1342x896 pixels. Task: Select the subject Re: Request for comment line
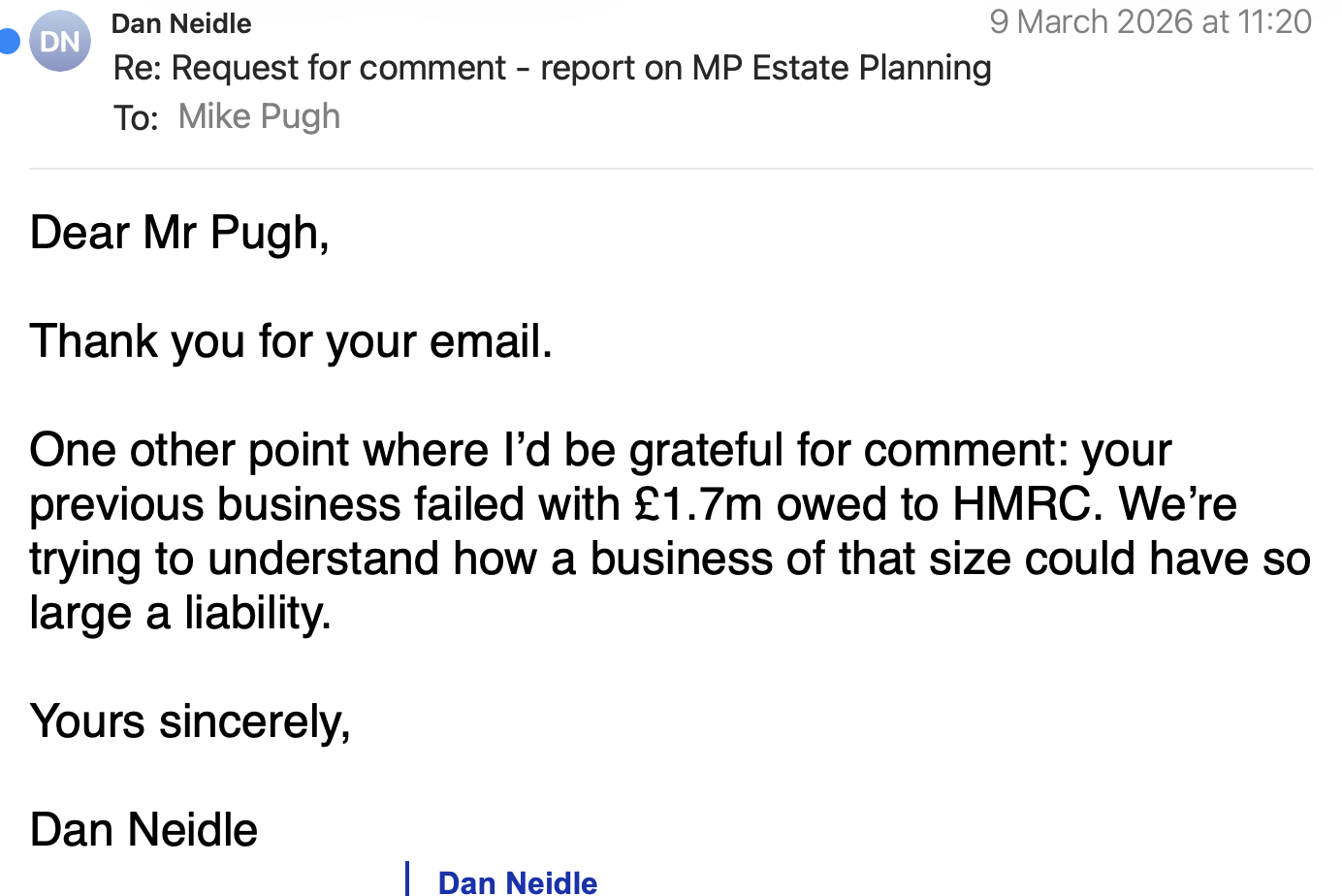553,68
